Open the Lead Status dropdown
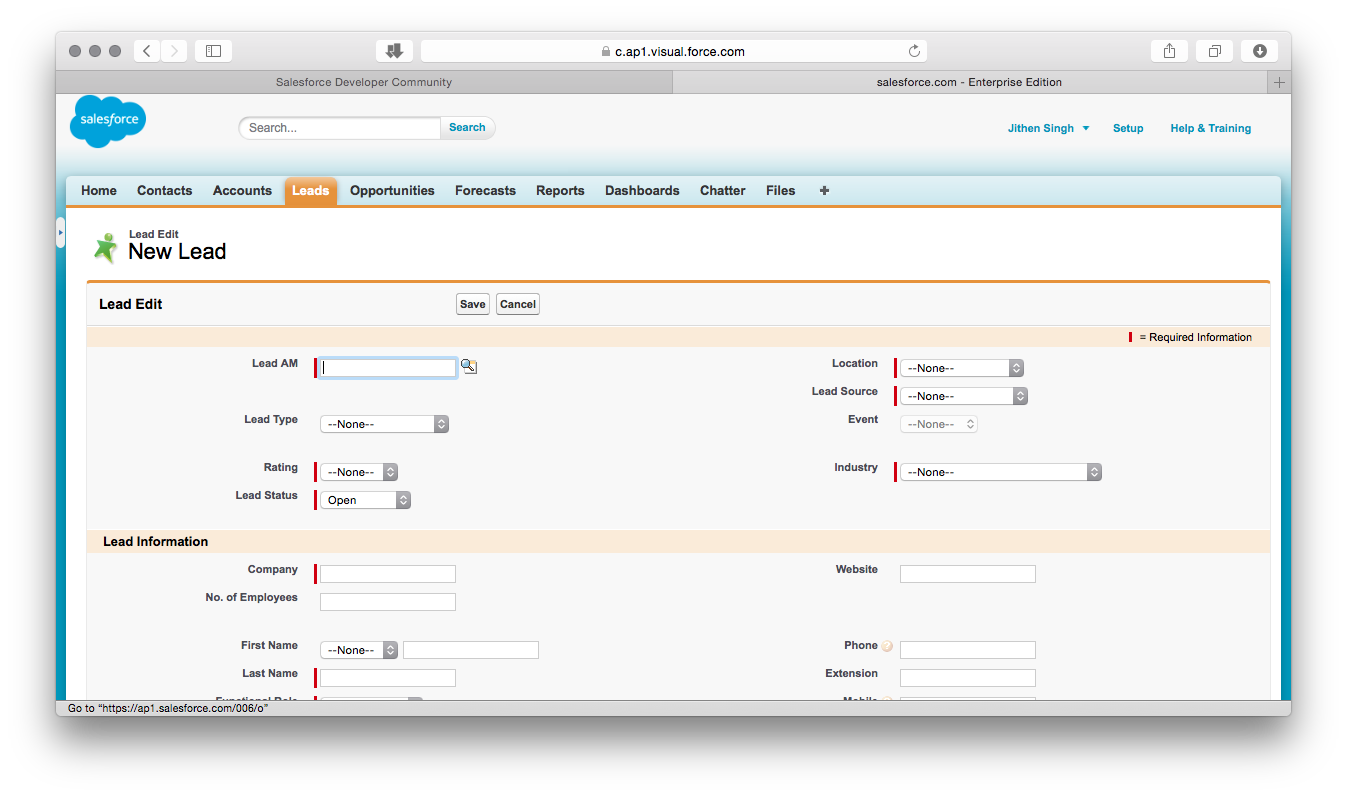This screenshot has width=1347, height=796. [x=365, y=500]
